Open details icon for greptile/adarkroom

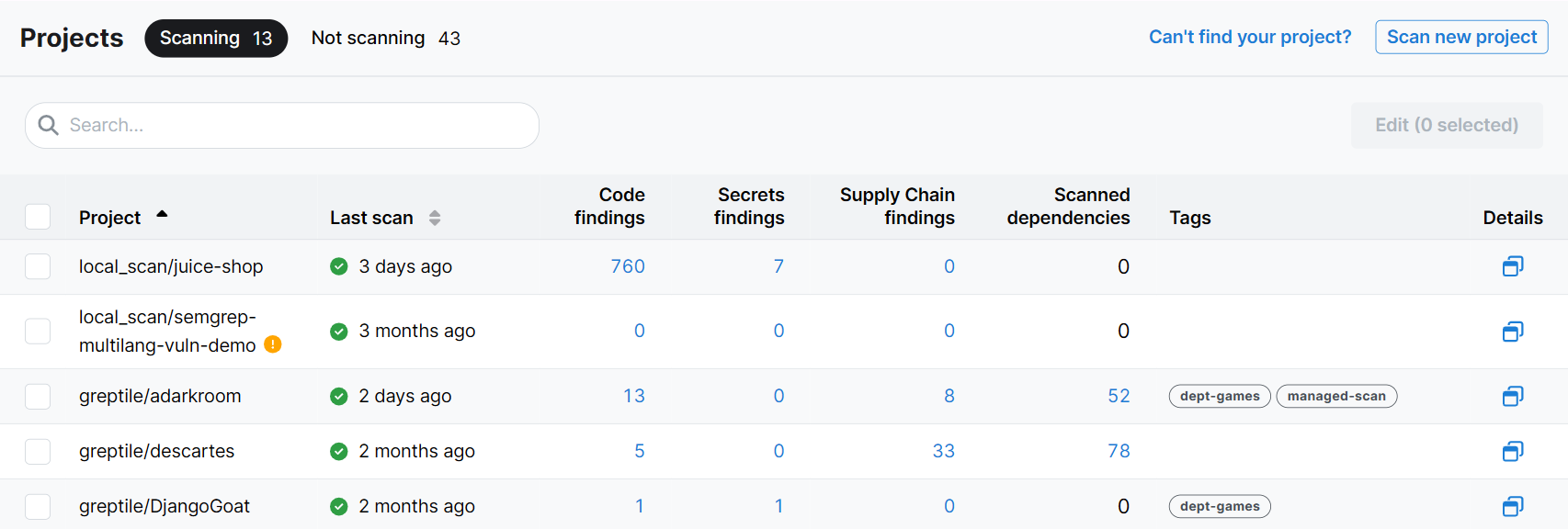(x=1512, y=396)
